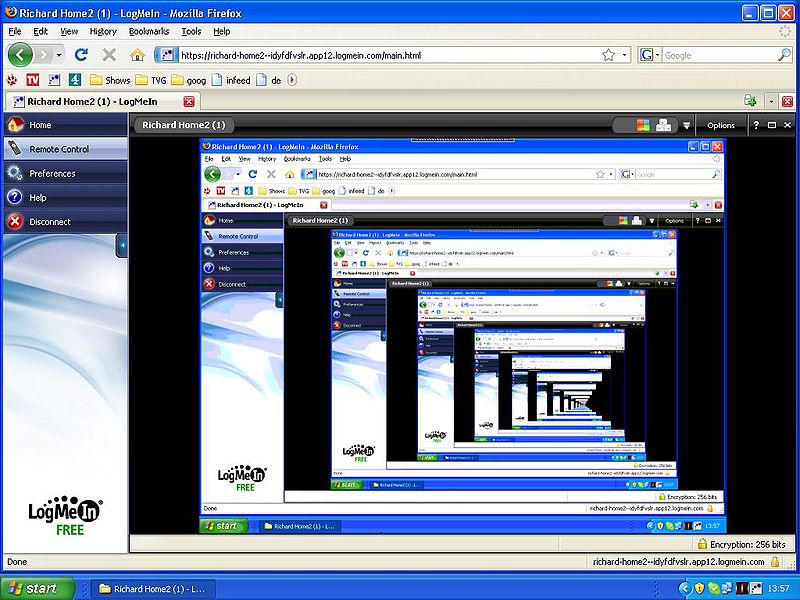Click the Done text in the main Firefox status bar
The height and width of the screenshot is (600, 800).
click(17, 562)
